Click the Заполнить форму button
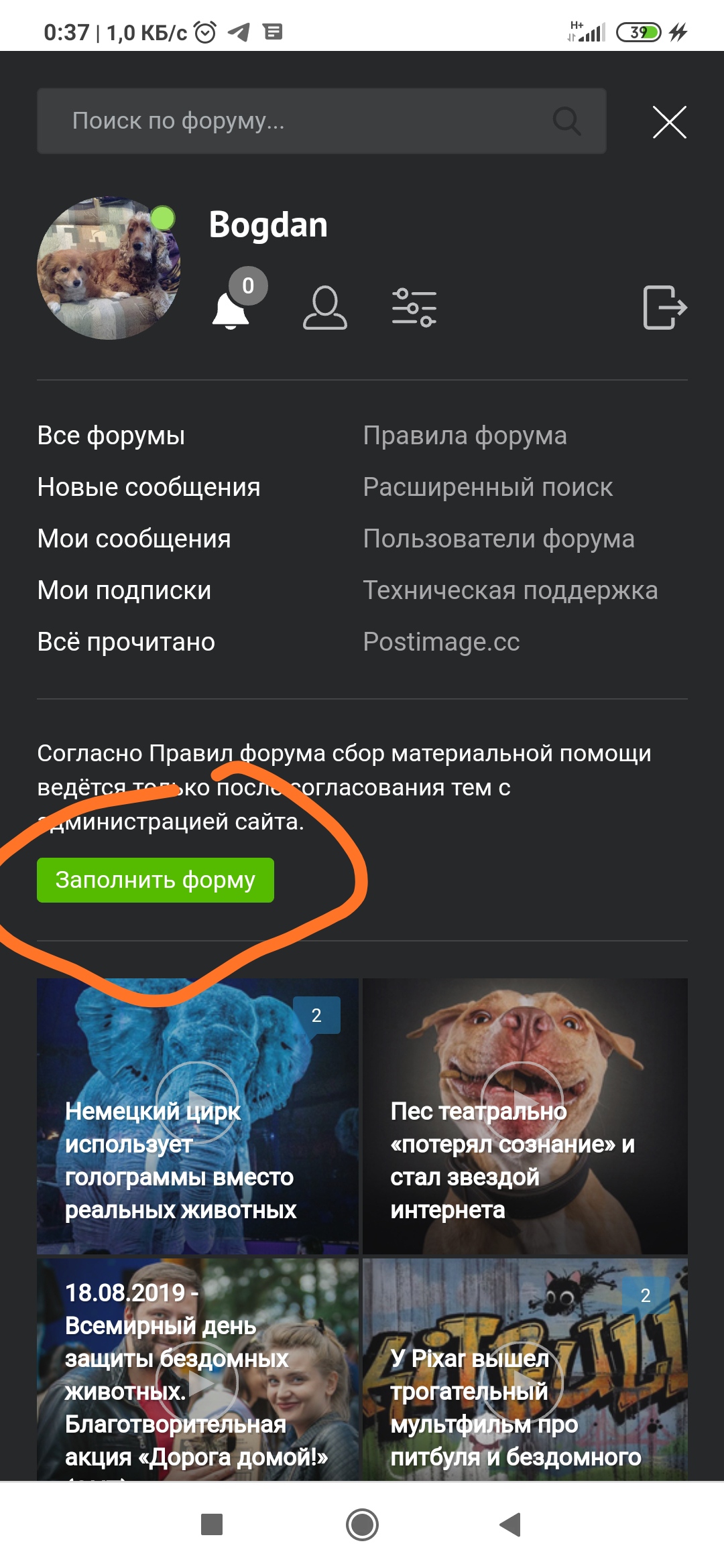724x1568 pixels. 156,880
